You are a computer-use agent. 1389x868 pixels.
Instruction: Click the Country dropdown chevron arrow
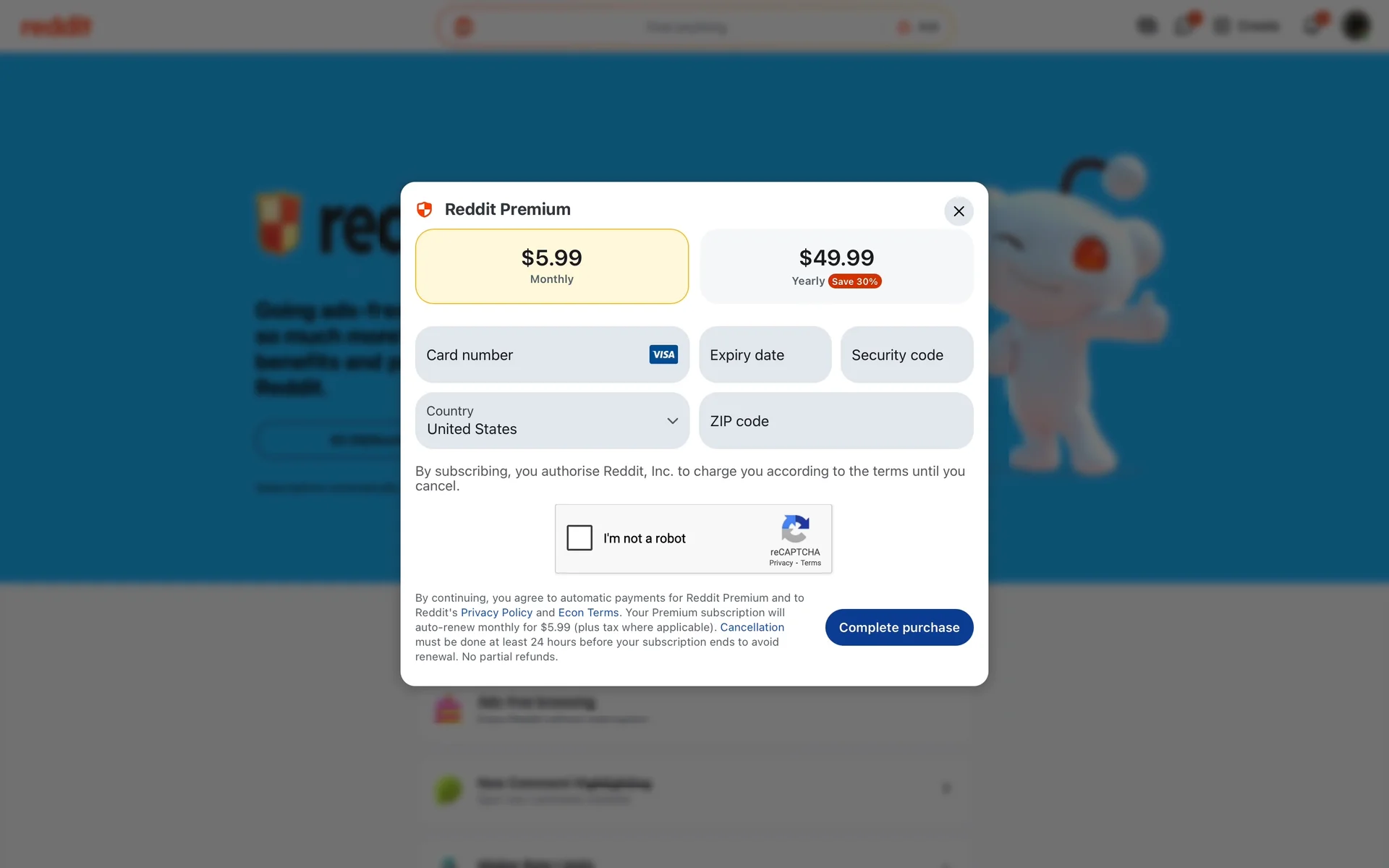pos(673,421)
